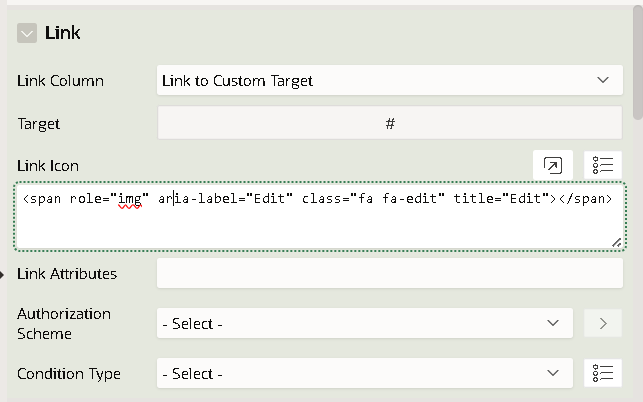Click the go-to arrow beside Authorization Scheme

(x=603, y=323)
